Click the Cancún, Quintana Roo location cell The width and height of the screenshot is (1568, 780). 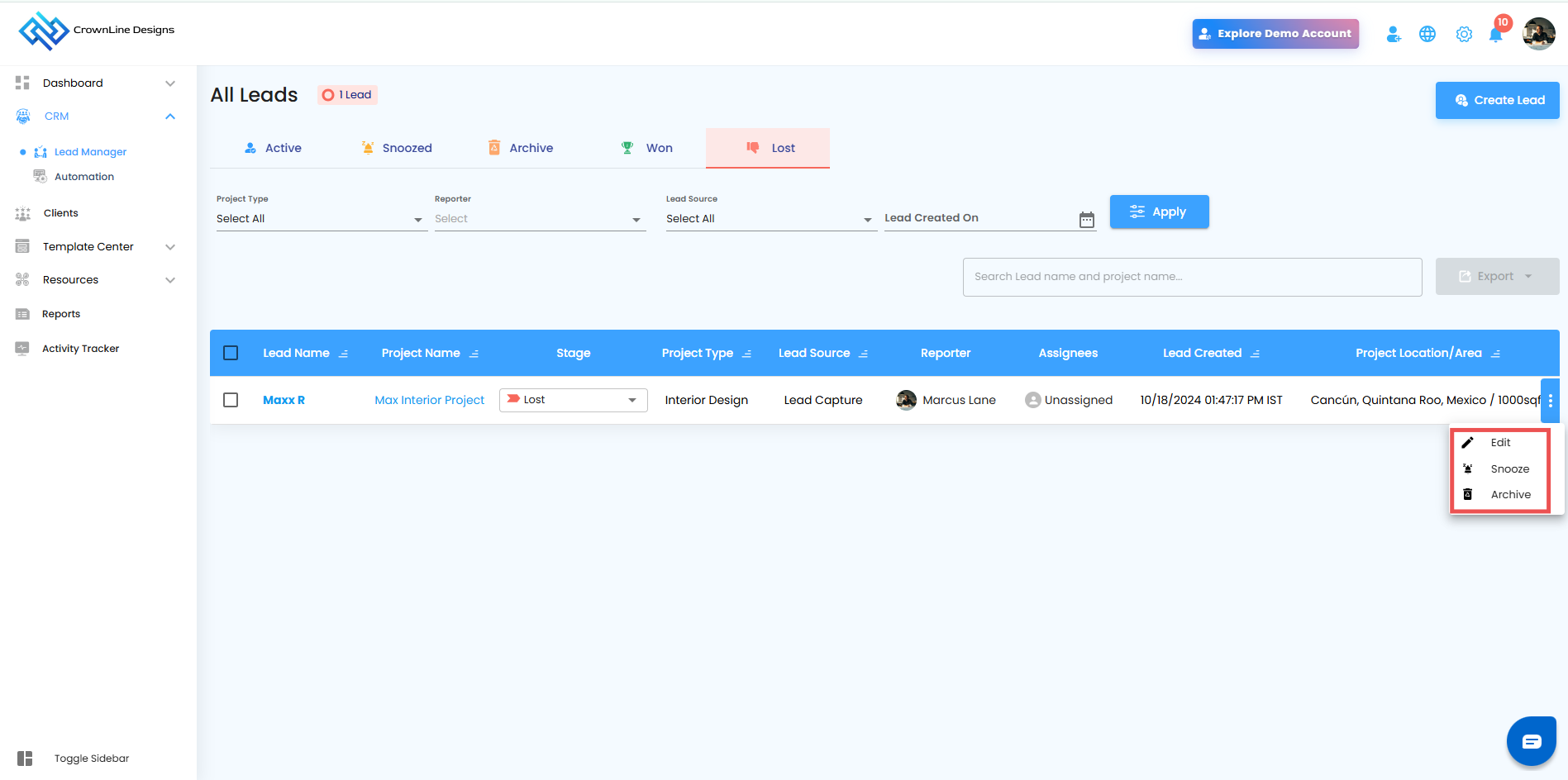click(1426, 400)
